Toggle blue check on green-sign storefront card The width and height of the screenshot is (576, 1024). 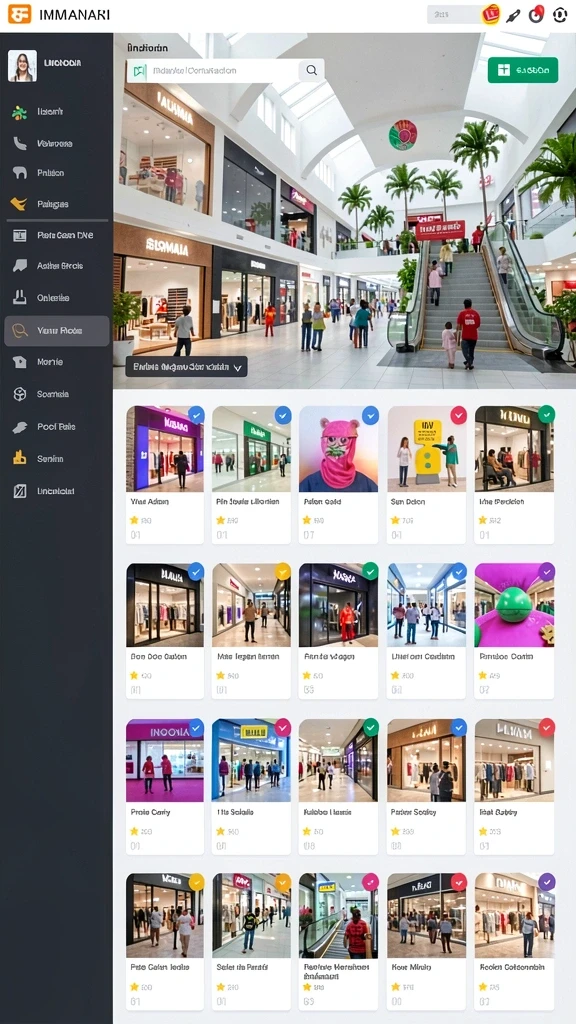[282, 415]
